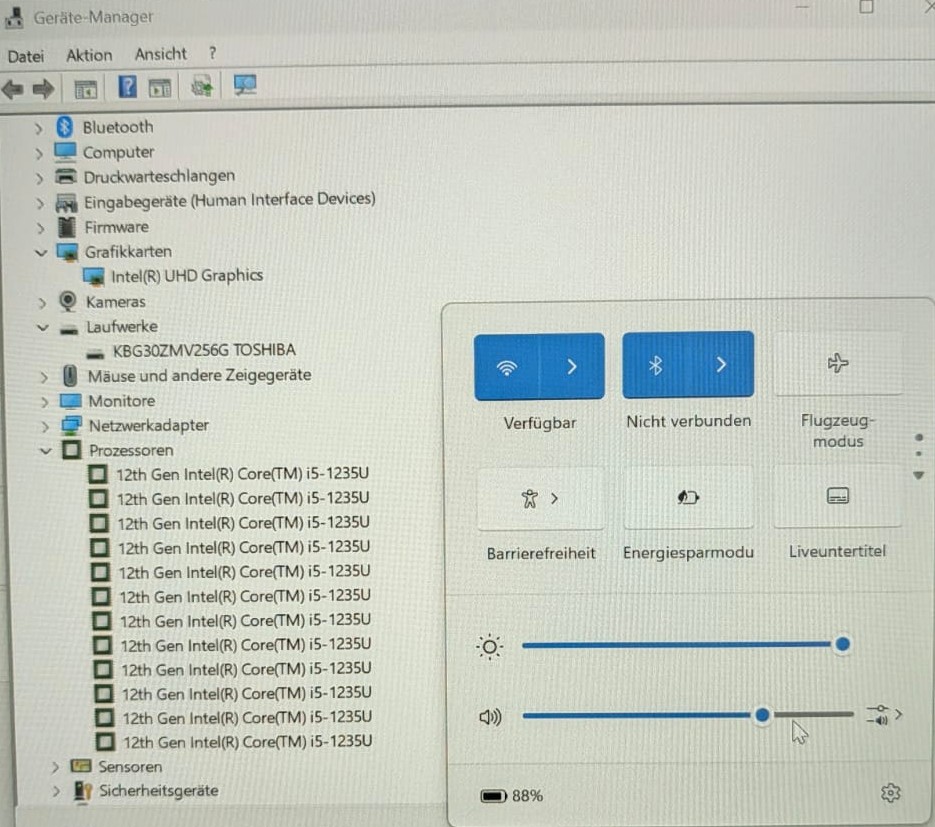The width and height of the screenshot is (935, 827).
Task: Click the help question mark toolbar icon
Action: (127, 87)
